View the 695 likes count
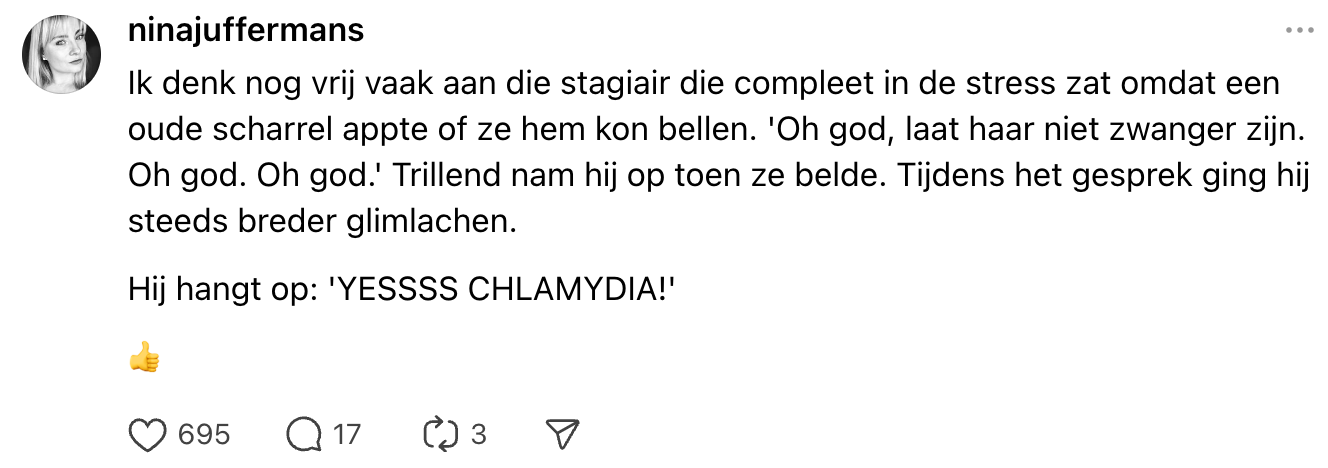This screenshot has height=468, width=1328. pos(204,434)
